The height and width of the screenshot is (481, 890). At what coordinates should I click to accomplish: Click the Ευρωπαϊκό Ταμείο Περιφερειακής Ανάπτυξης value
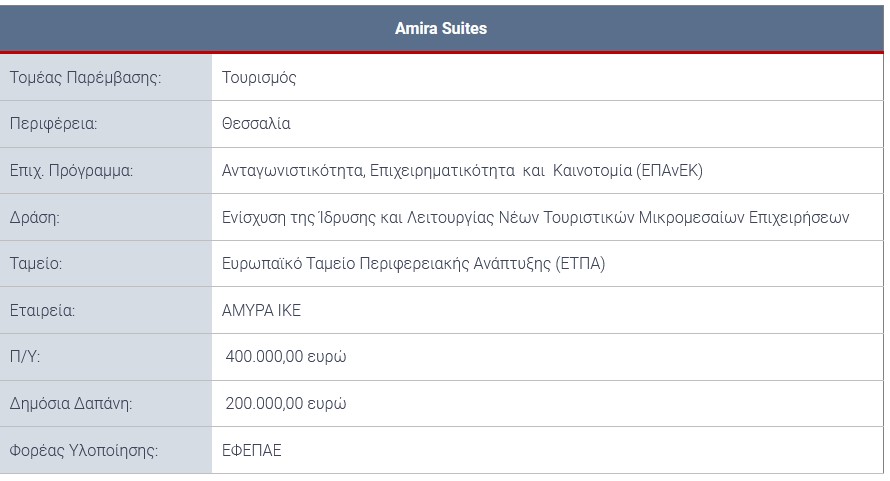413,264
